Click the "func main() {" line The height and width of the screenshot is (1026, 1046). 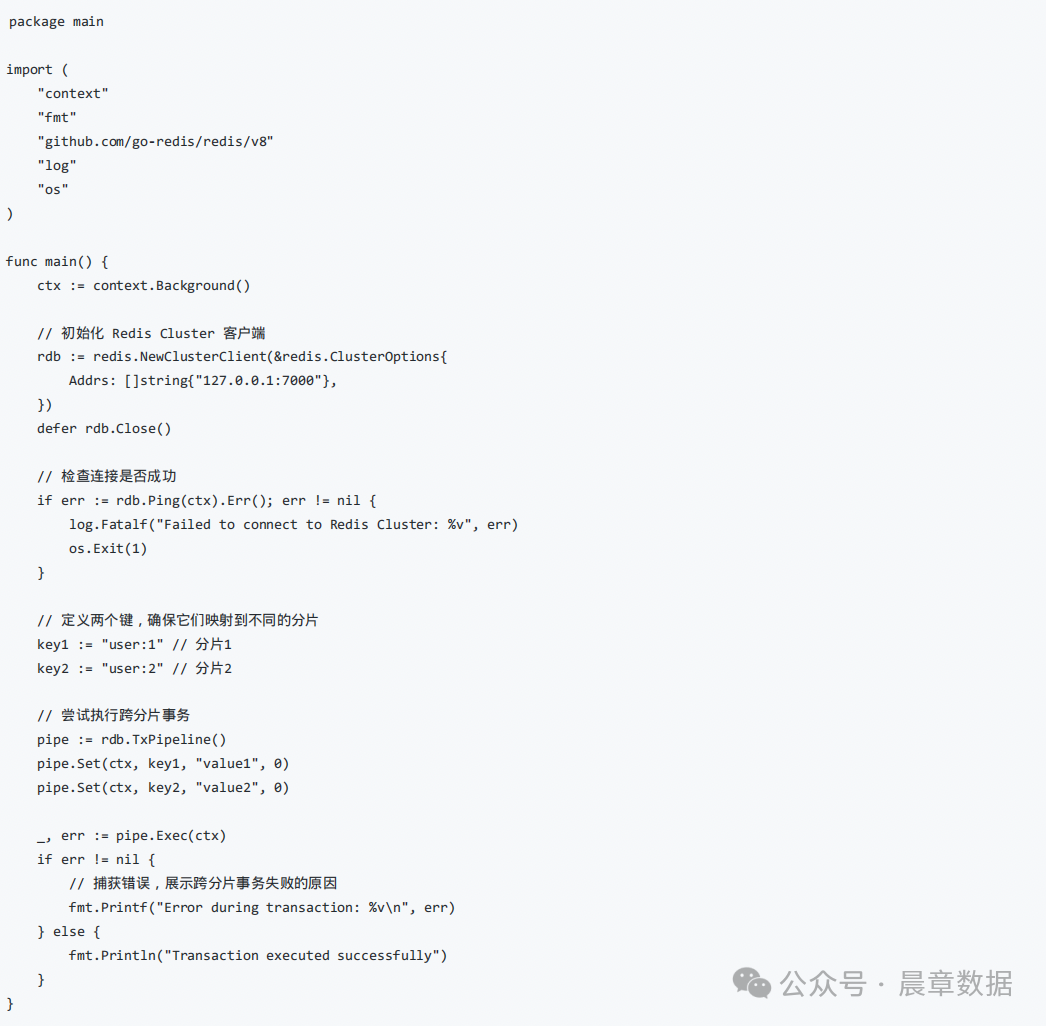point(57,261)
